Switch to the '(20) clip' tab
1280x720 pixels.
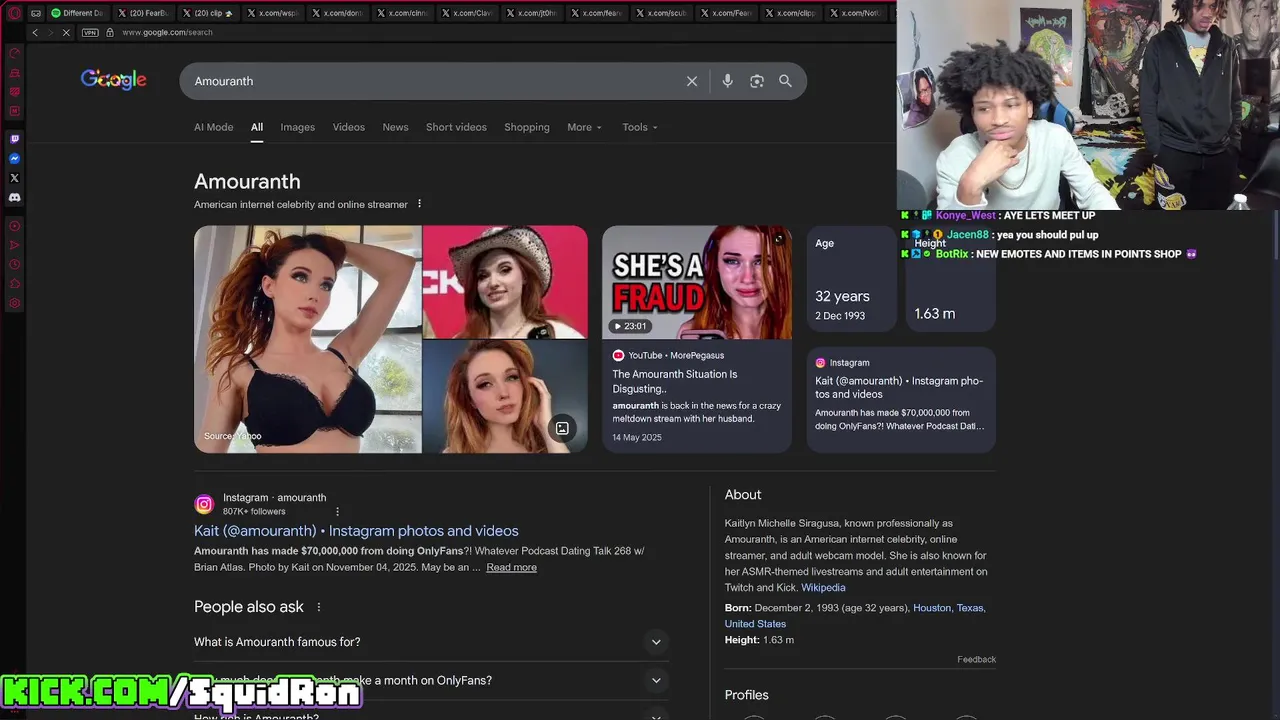(208, 13)
